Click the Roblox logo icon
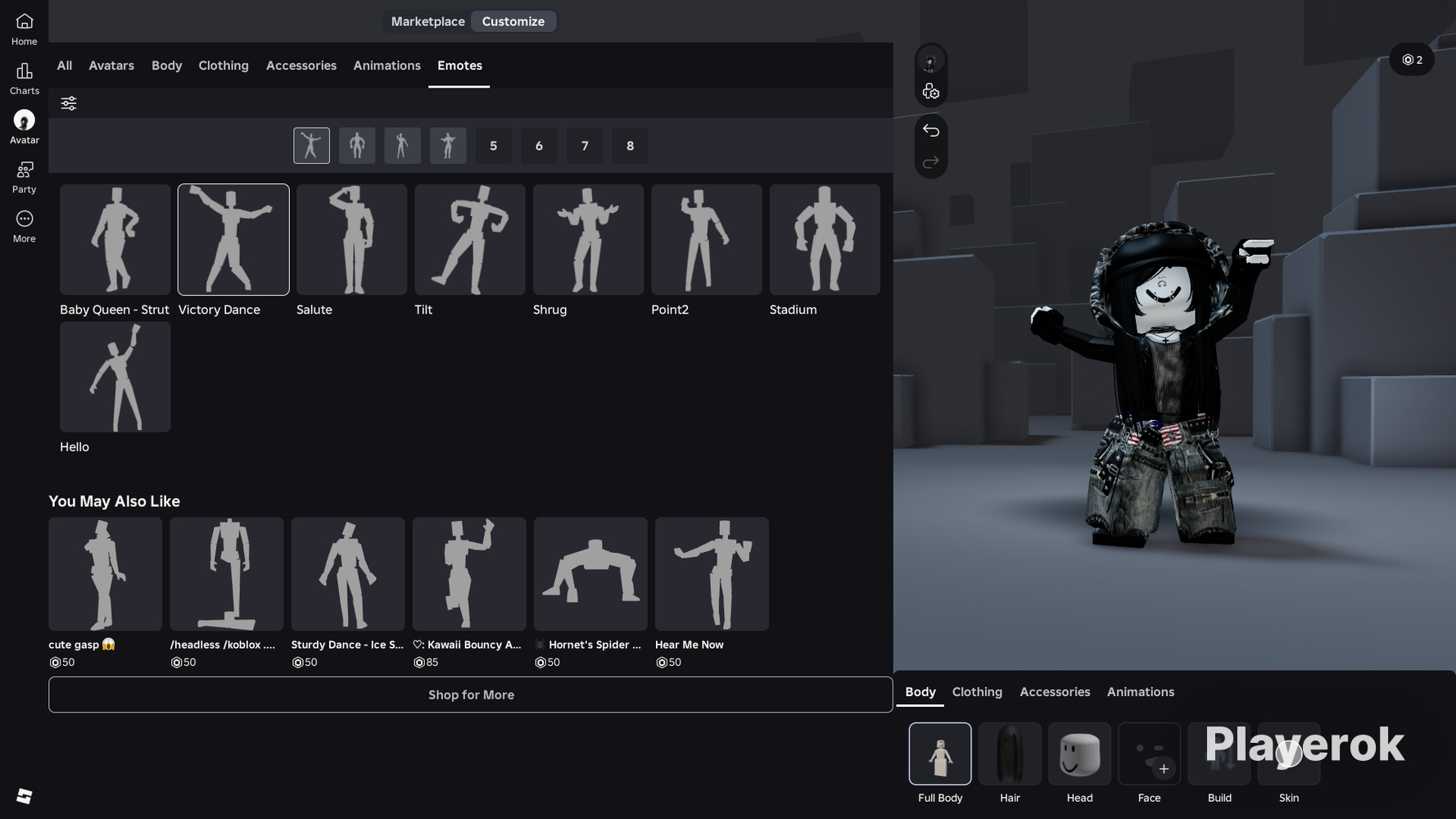 24,796
